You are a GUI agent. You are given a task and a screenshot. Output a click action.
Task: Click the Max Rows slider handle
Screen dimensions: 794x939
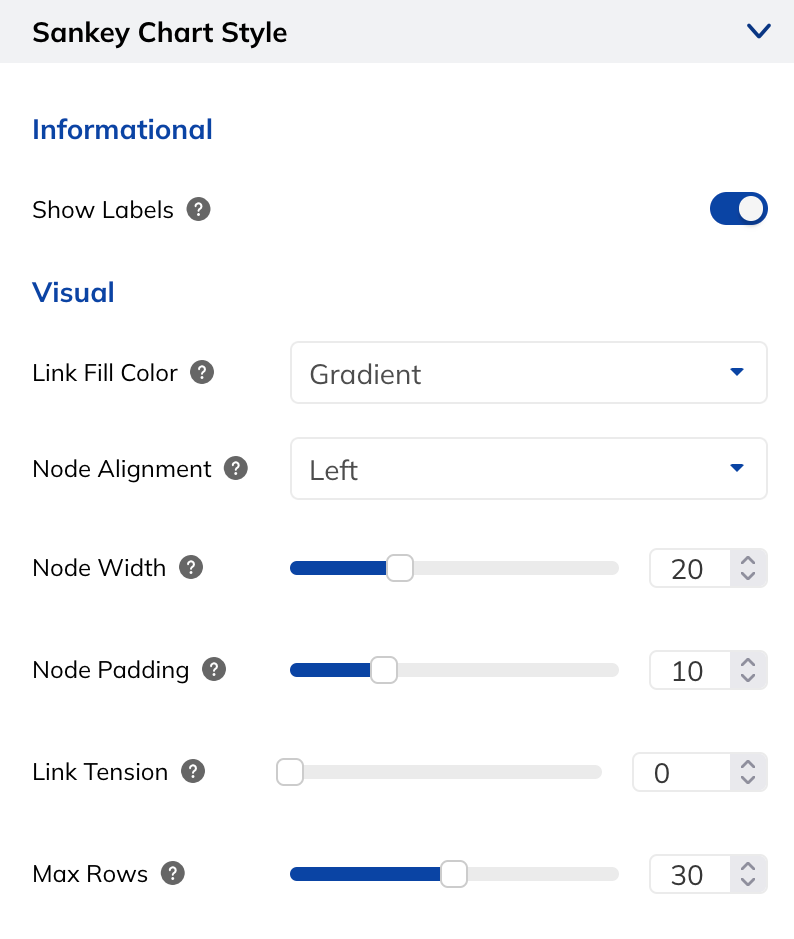click(454, 874)
